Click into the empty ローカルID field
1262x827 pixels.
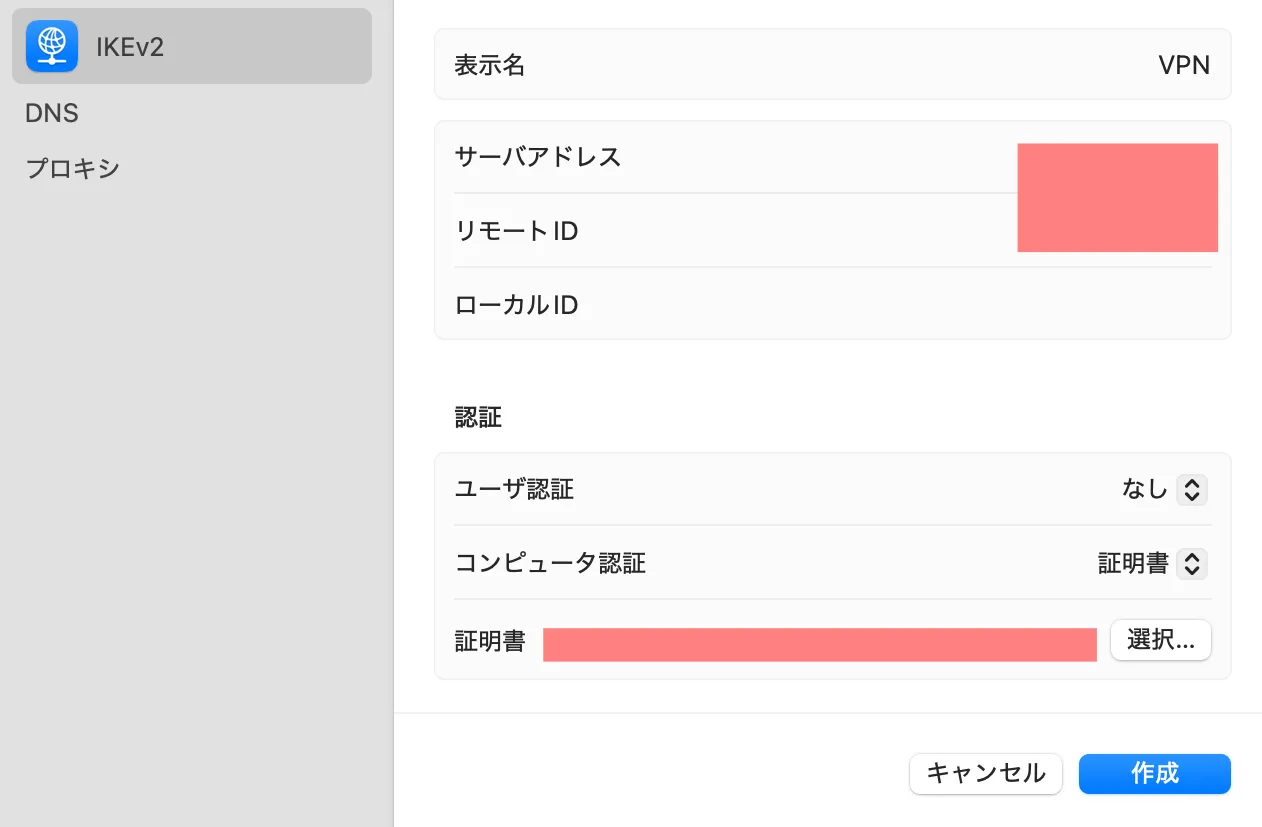tap(900, 305)
